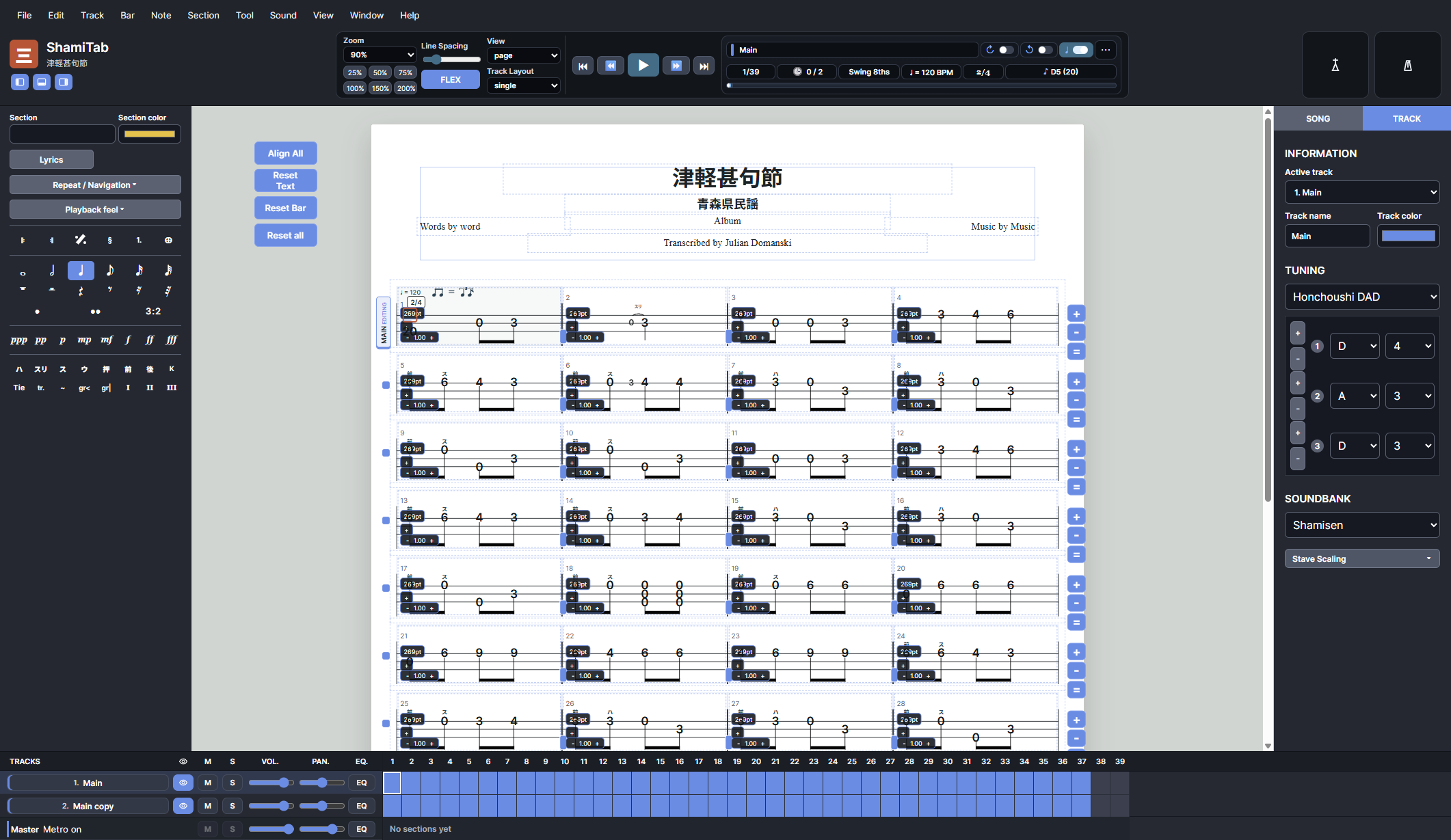Click the yellow Section color swatch
Screen dimensions: 1451x840
(x=150, y=134)
